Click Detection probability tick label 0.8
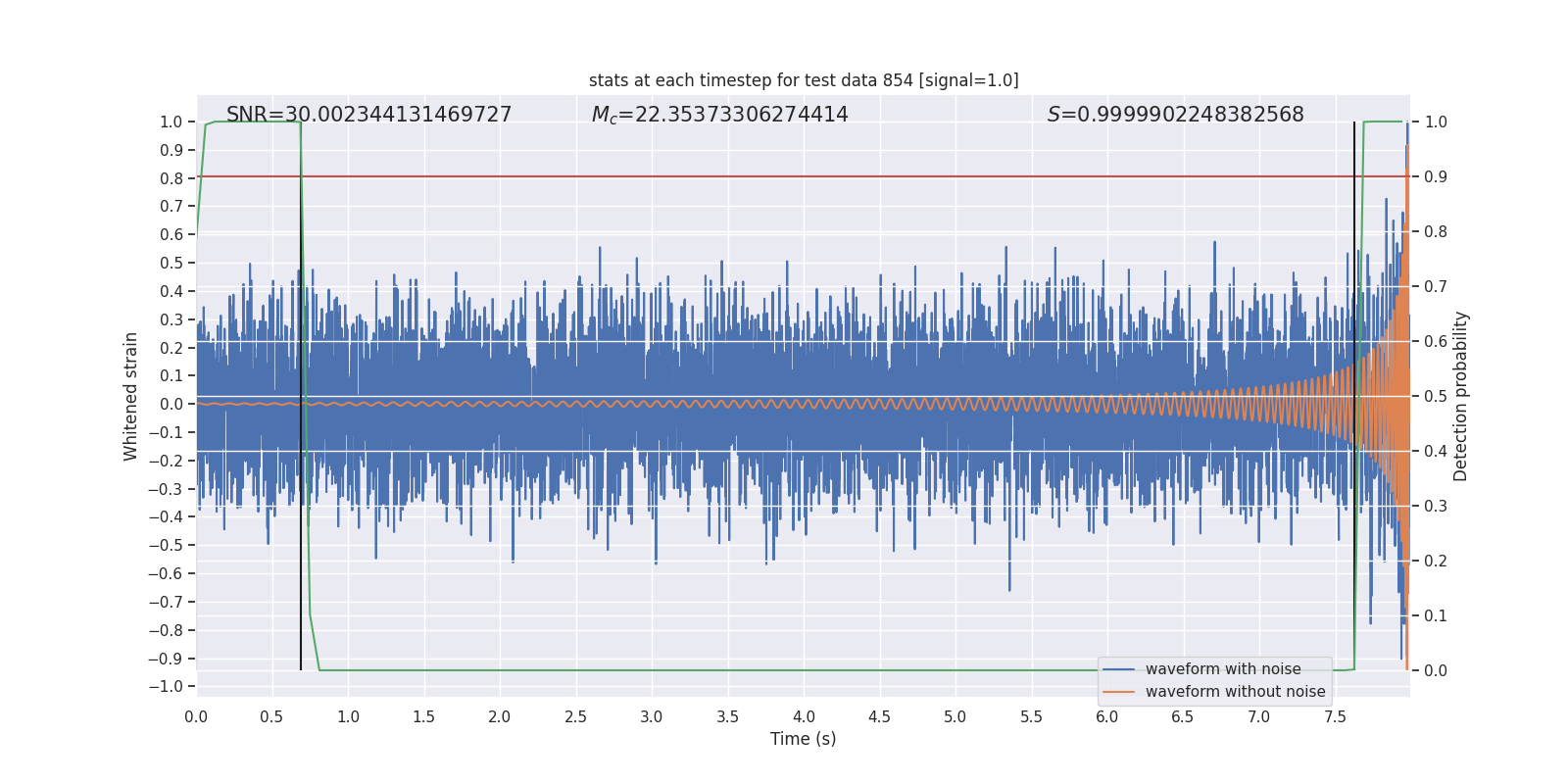 pyautogui.click(x=1436, y=232)
